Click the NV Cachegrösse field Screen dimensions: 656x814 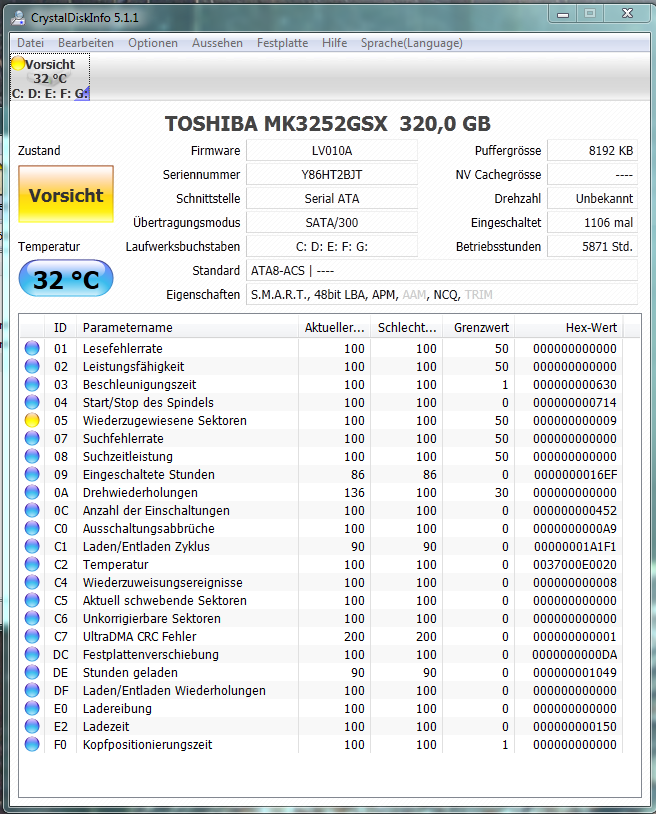coord(592,174)
